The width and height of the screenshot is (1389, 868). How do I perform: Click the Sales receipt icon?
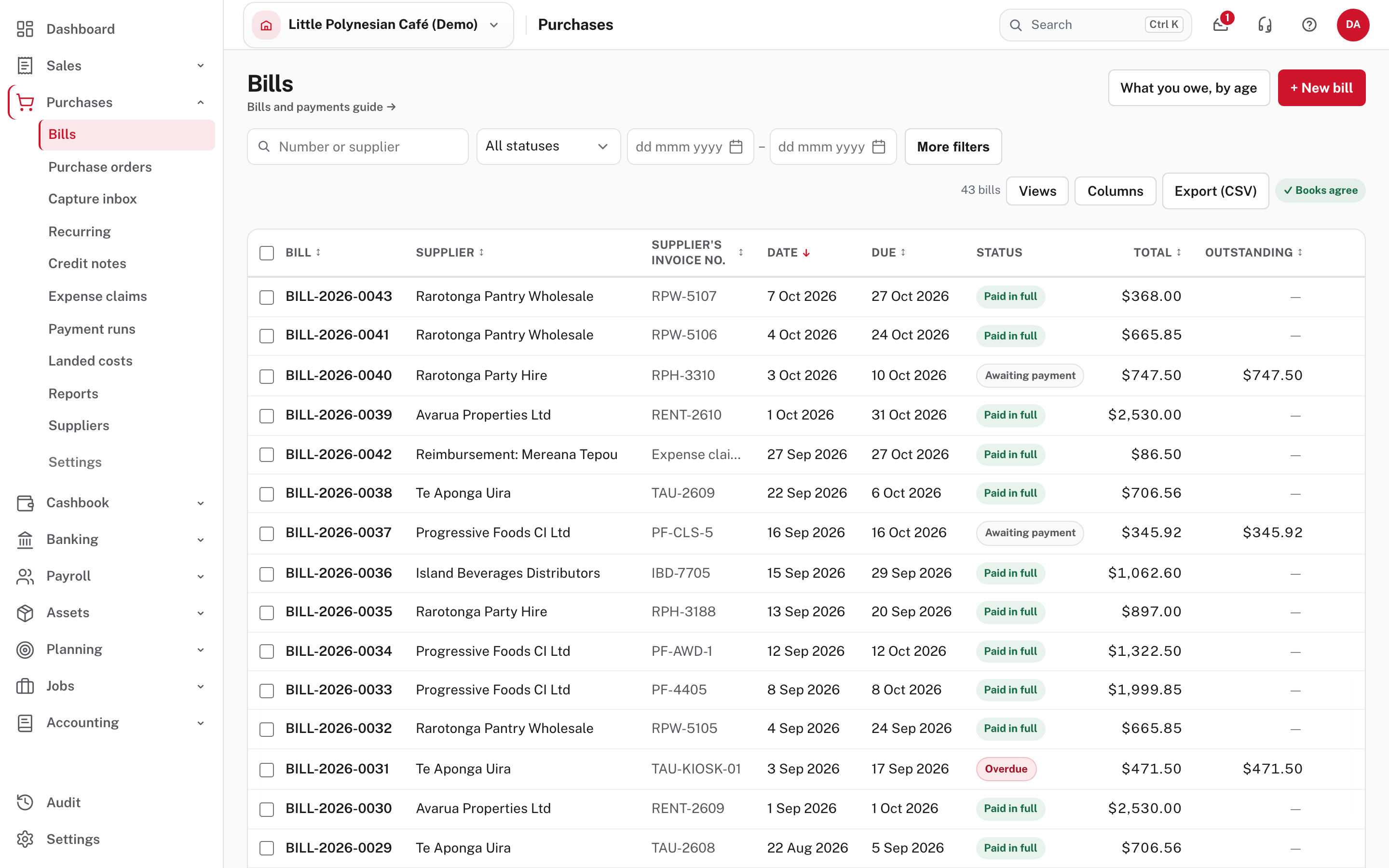click(x=25, y=66)
